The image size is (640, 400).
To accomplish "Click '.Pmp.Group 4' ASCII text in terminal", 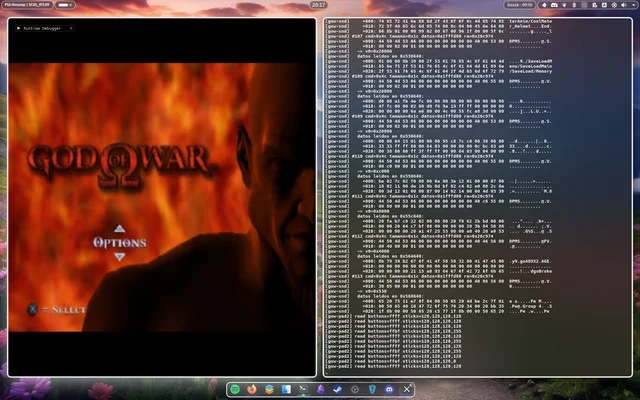I will coord(527,306).
